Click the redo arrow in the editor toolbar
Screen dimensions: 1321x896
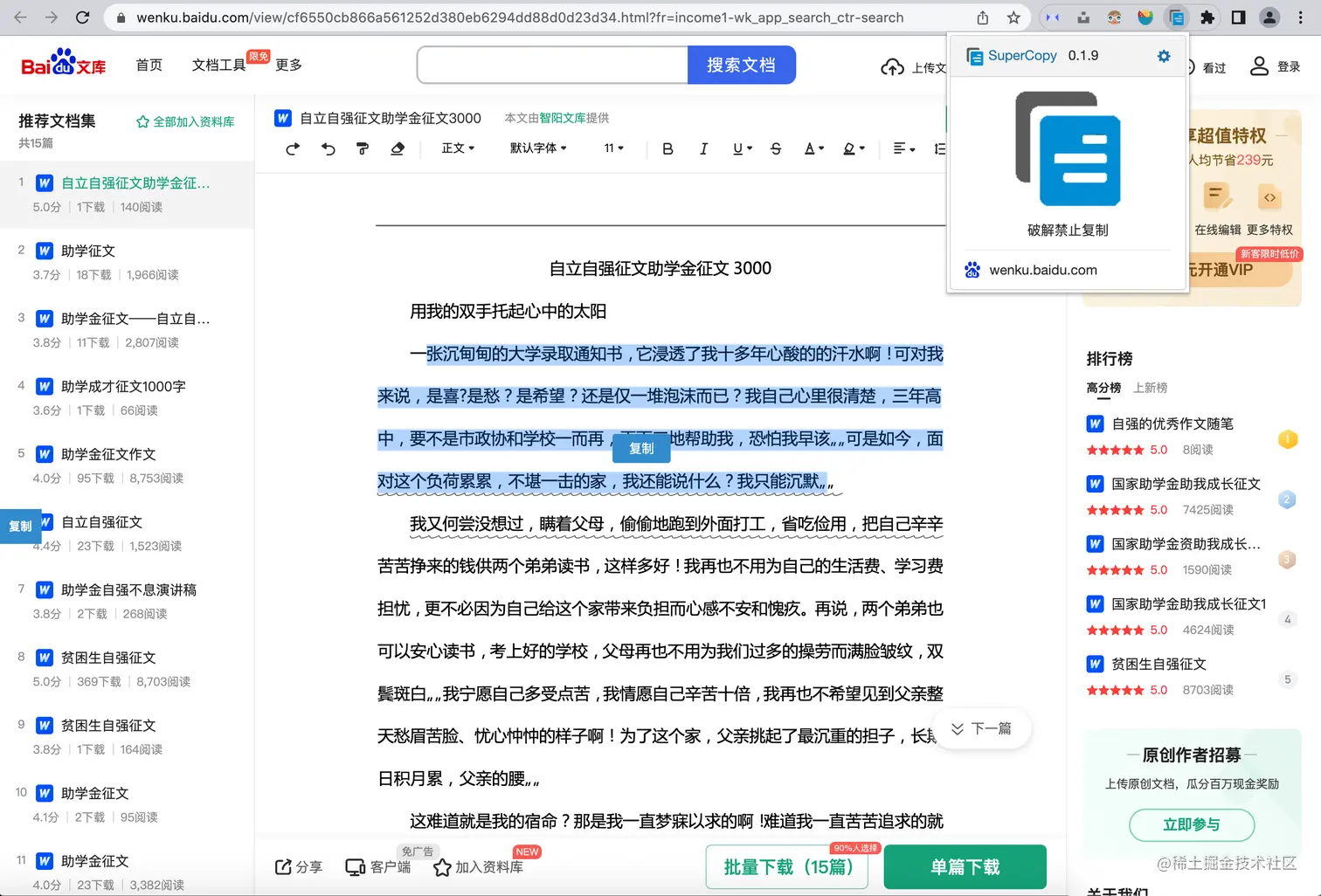(x=293, y=148)
